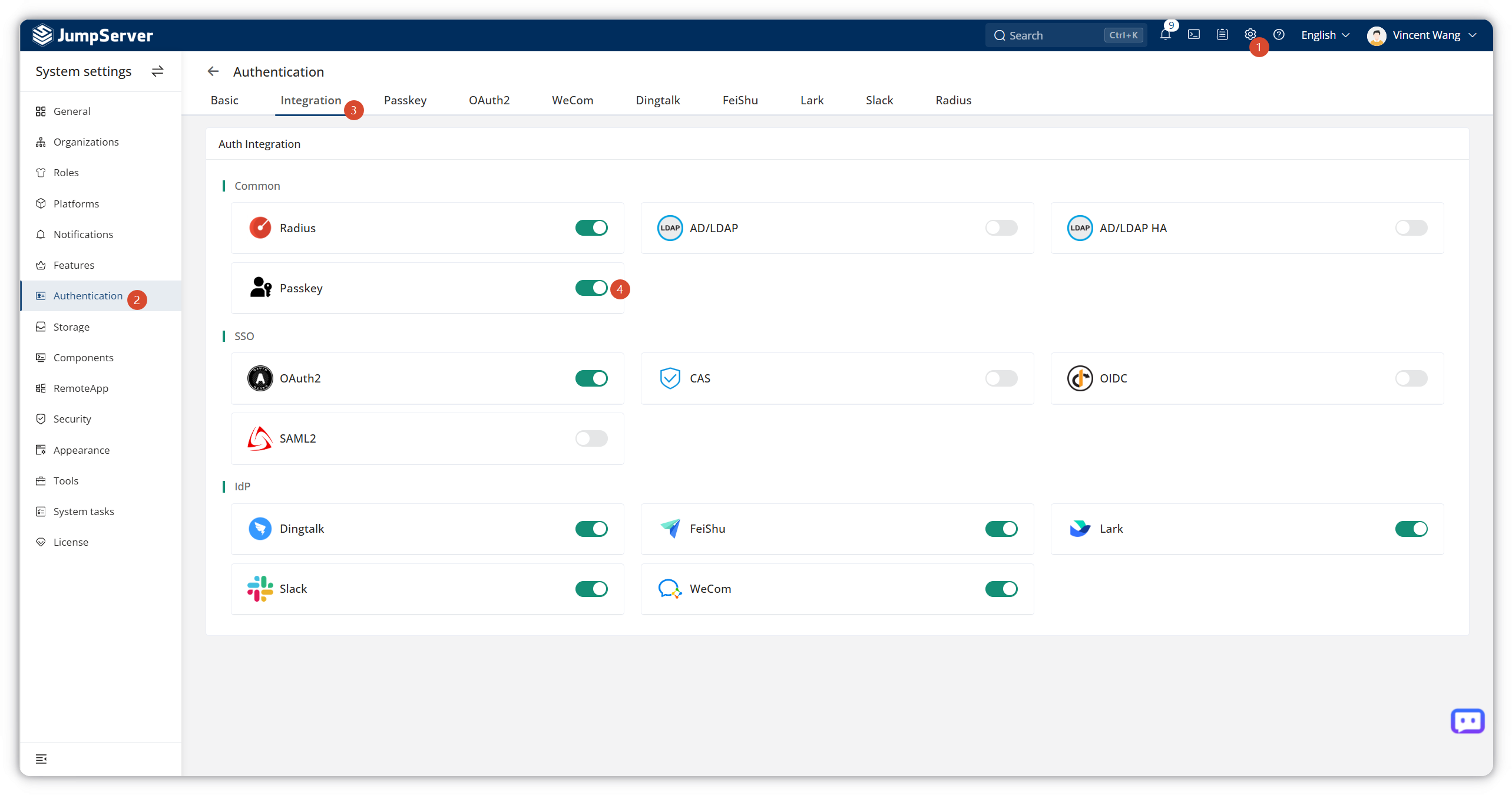This screenshot has height=795, width=1512.
Task: Click the Dingtalk blue logo icon
Action: [x=260, y=529]
